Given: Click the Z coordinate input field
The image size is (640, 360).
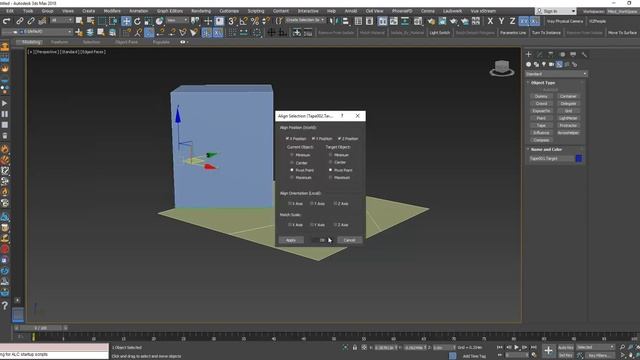Looking at the screenshot, I should click(x=444, y=348).
